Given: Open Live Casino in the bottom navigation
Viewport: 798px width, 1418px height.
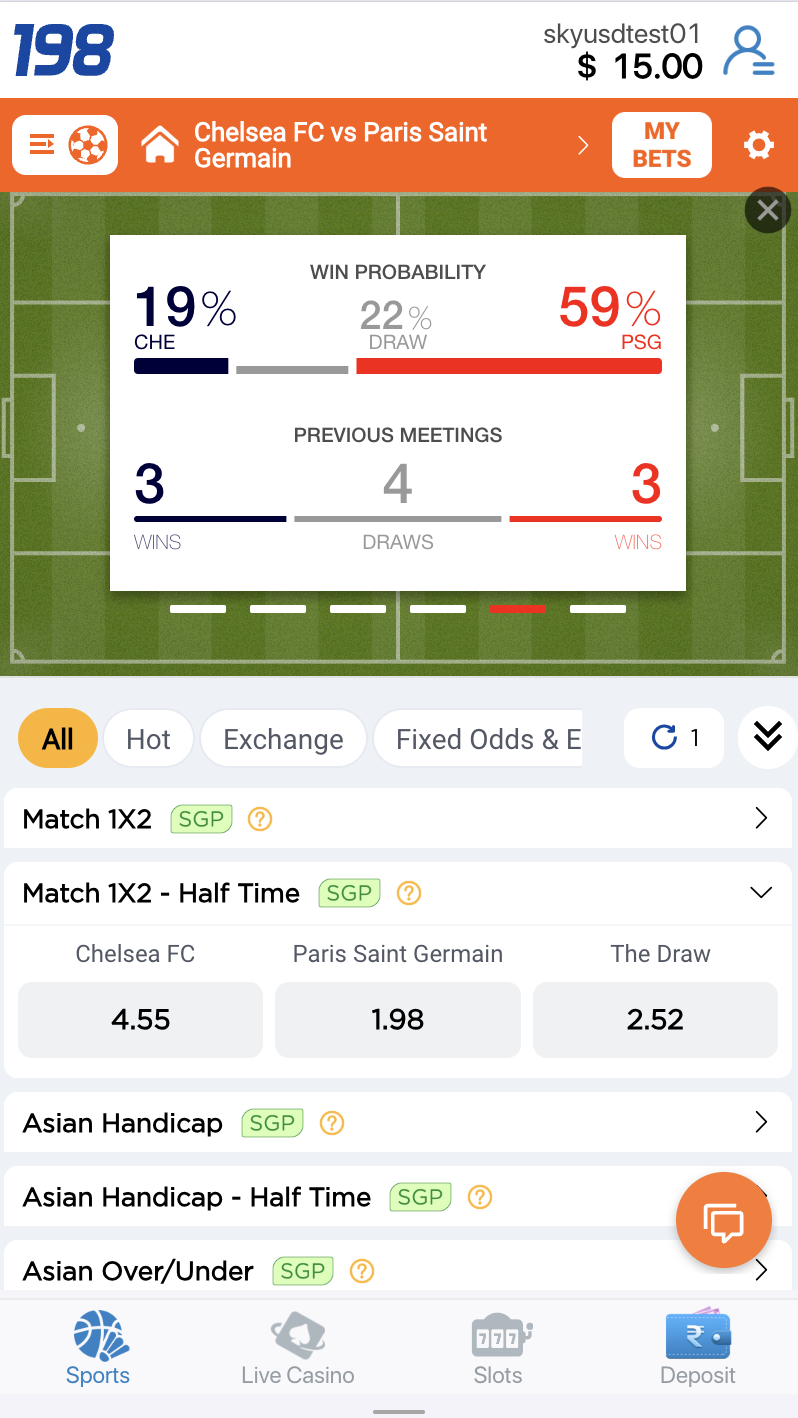Looking at the screenshot, I should coord(298,1348).
